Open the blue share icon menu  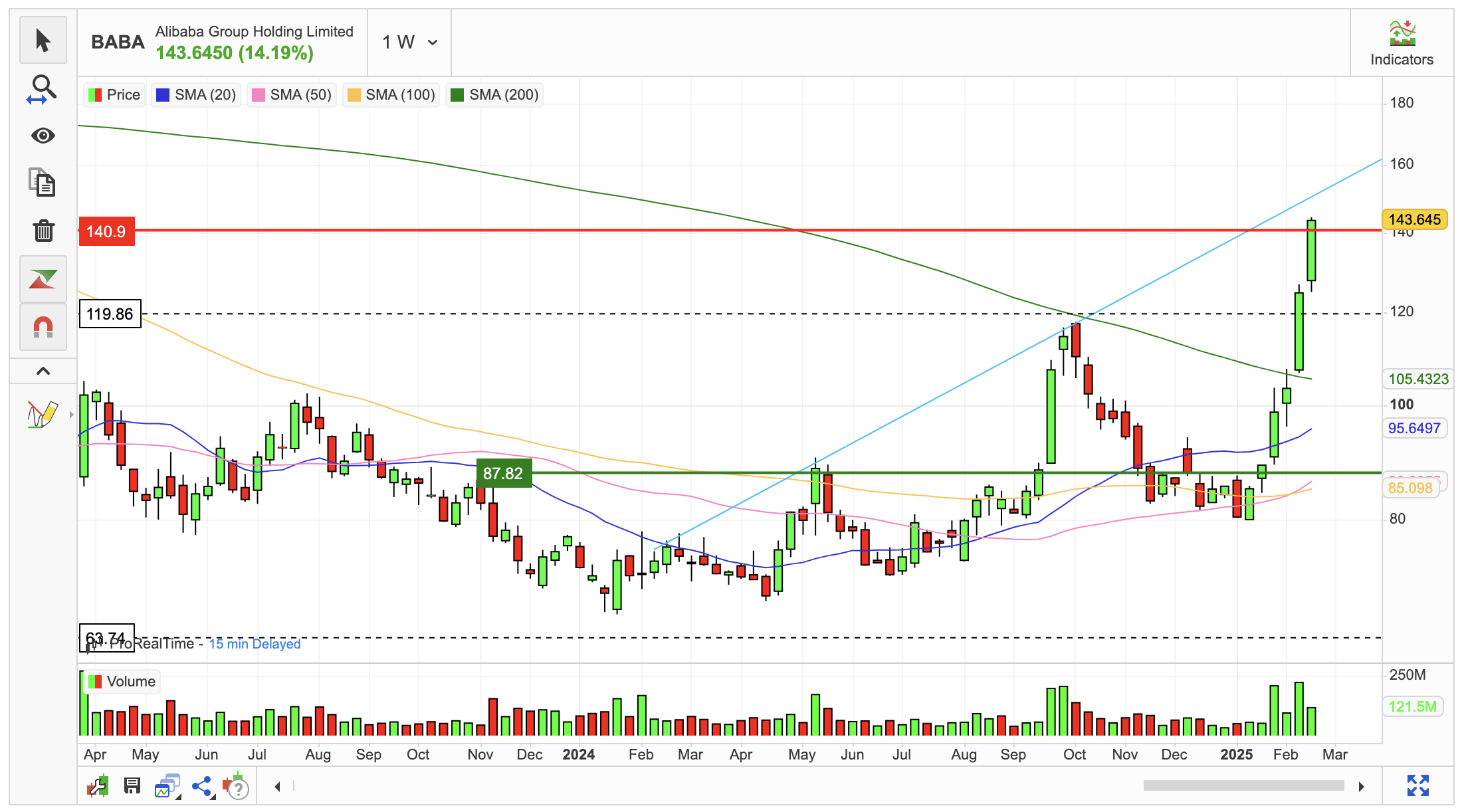202,787
